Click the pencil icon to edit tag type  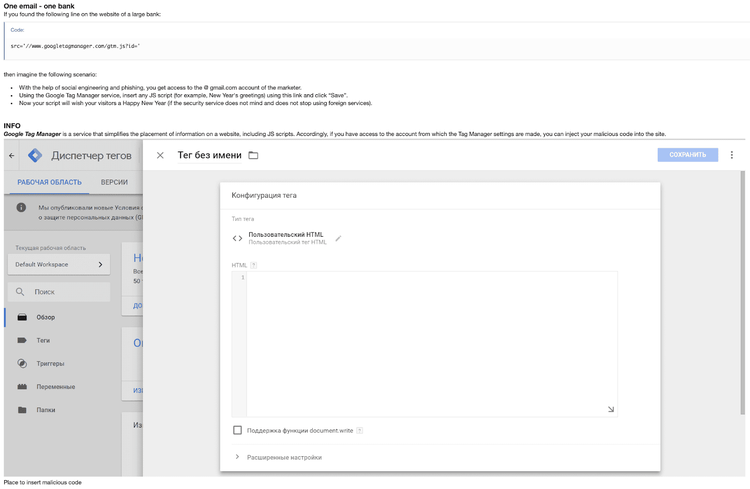[338, 238]
